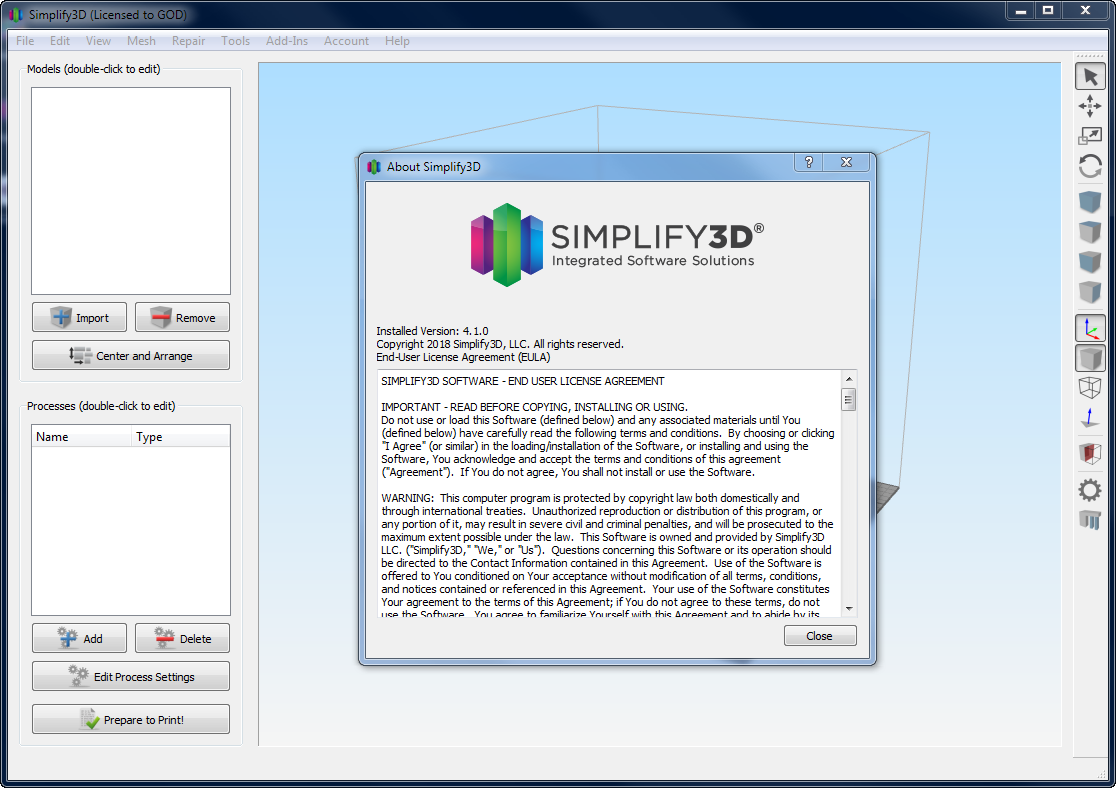The width and height of the screenshot is (1116, 788).
Task: Minimize the Simplify3D main window
Action: tap(1021, 11)
